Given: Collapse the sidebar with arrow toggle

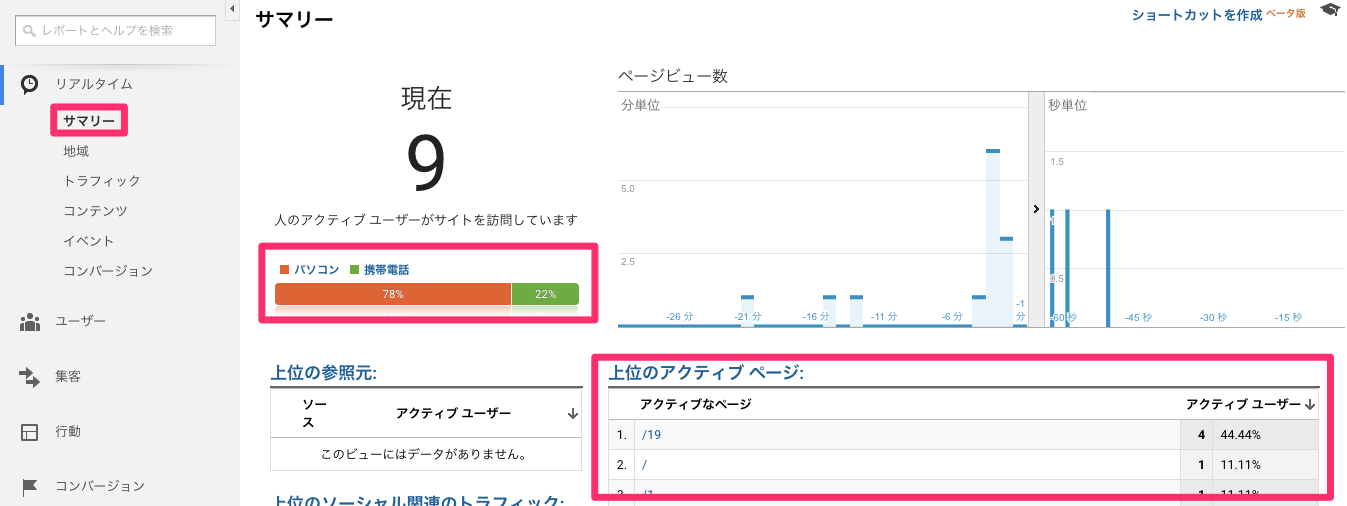Looking at the screenshot, I should [x=232, y=9].
